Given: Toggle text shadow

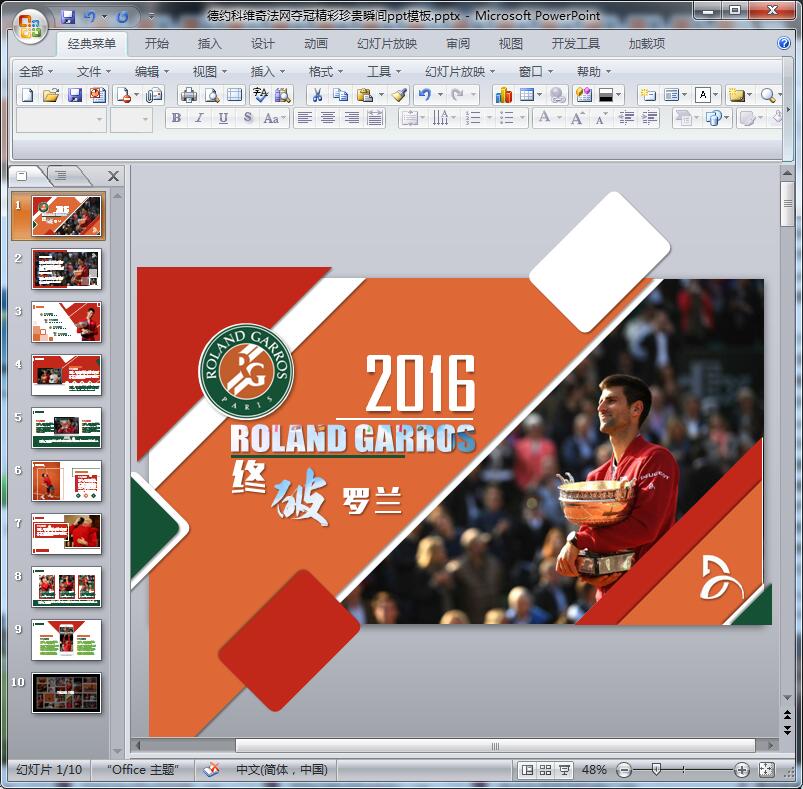Looking at the screenshot, I should click(248, 118).
